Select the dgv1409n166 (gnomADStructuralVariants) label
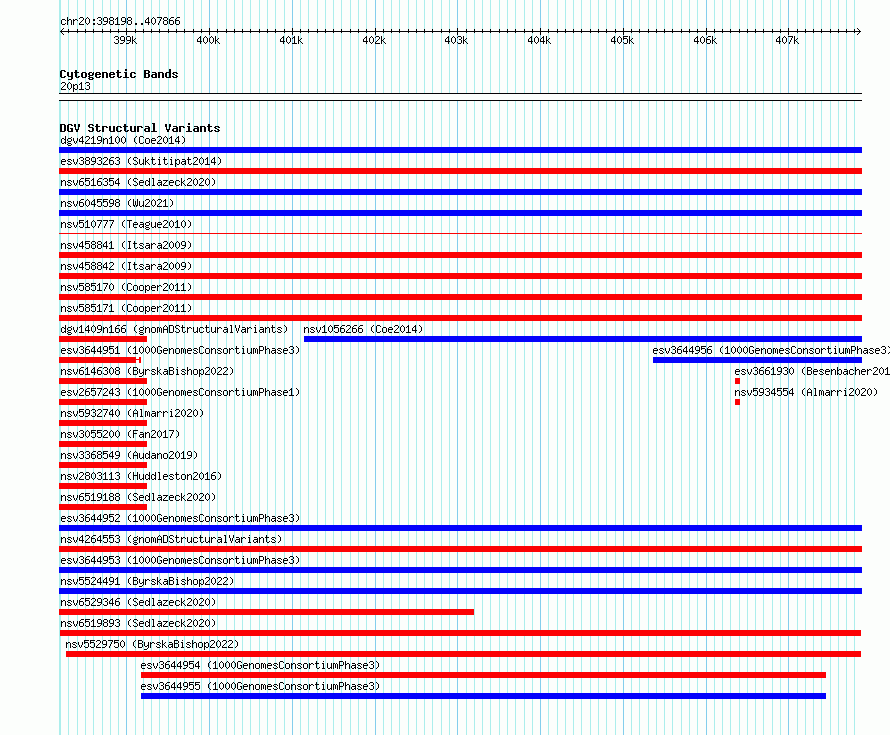This screenshot has height=735, width=890. tap(174, 329)
